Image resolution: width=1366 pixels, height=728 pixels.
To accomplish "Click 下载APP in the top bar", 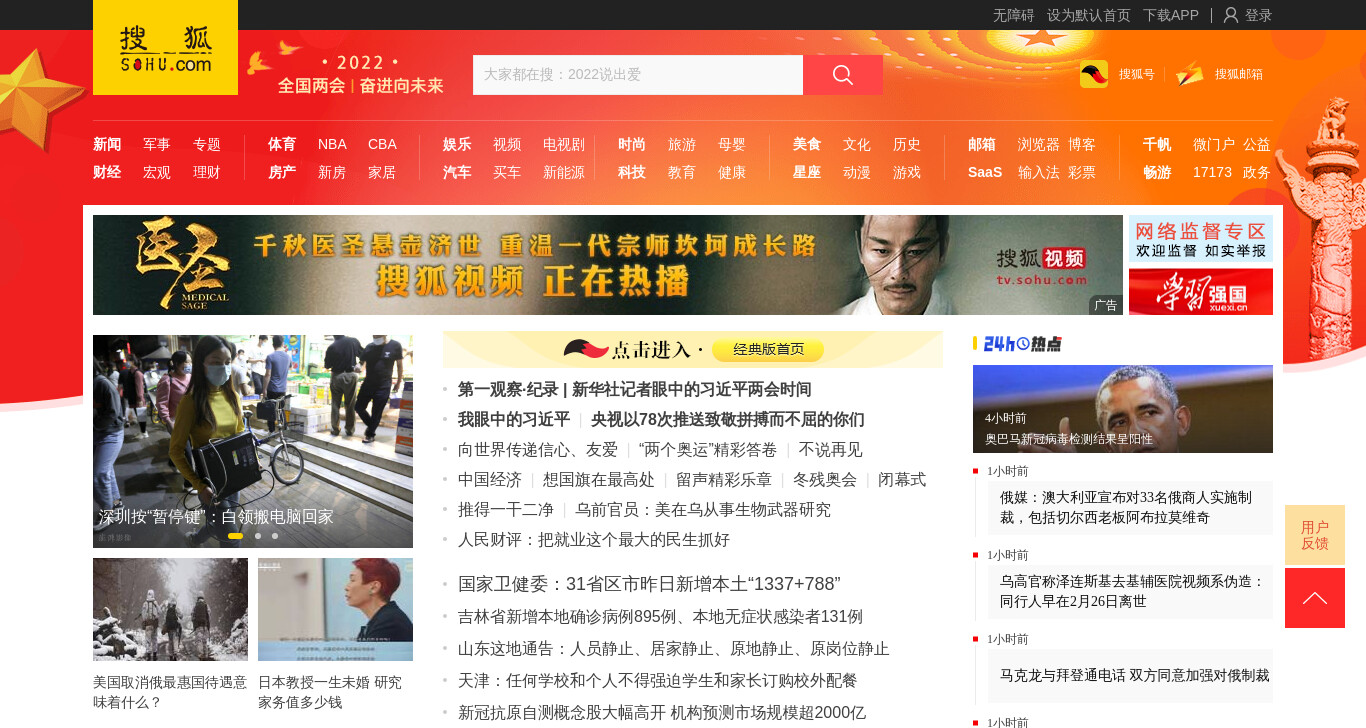I will [1171, 15].
